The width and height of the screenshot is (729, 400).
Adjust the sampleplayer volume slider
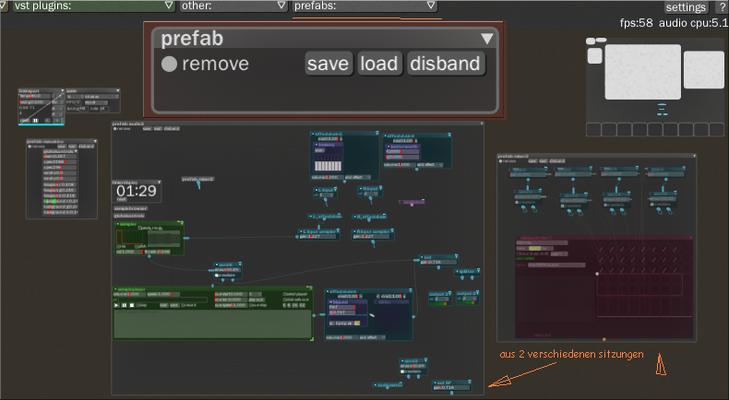(x=129, y=294)
